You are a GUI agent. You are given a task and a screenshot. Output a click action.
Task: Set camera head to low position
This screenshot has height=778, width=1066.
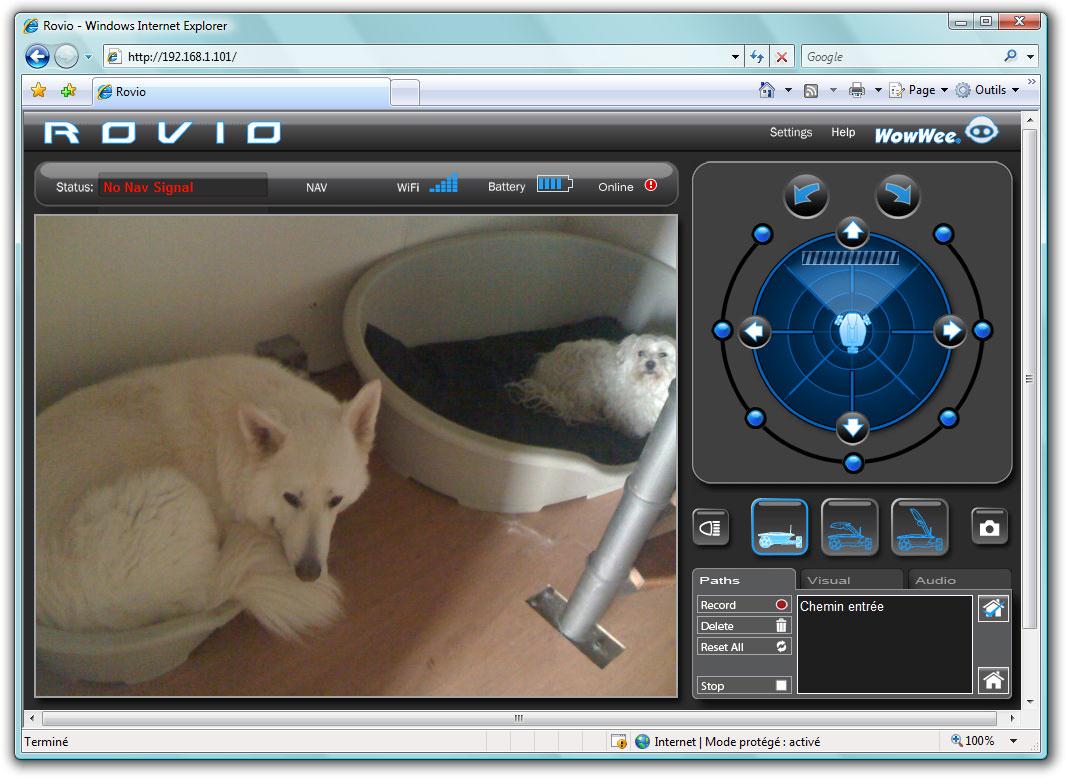(779, 527)
